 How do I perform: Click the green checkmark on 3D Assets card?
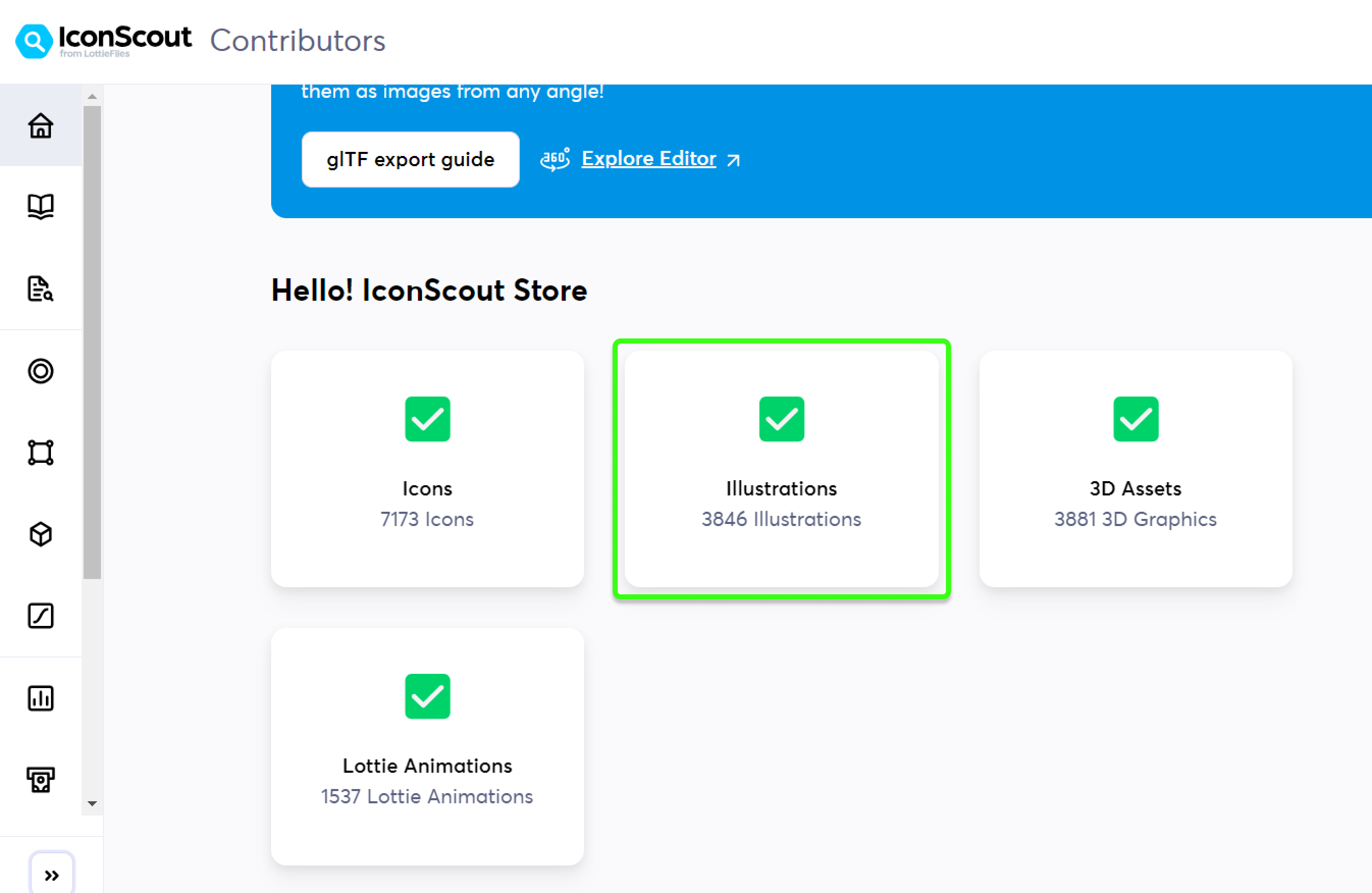point(1135,419)
